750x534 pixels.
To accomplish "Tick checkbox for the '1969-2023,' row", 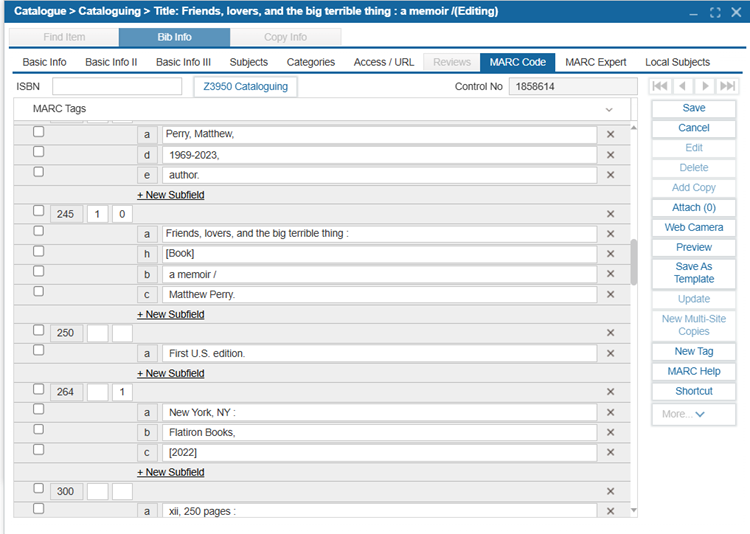I will pyautogui.click(x=39, y=152).
